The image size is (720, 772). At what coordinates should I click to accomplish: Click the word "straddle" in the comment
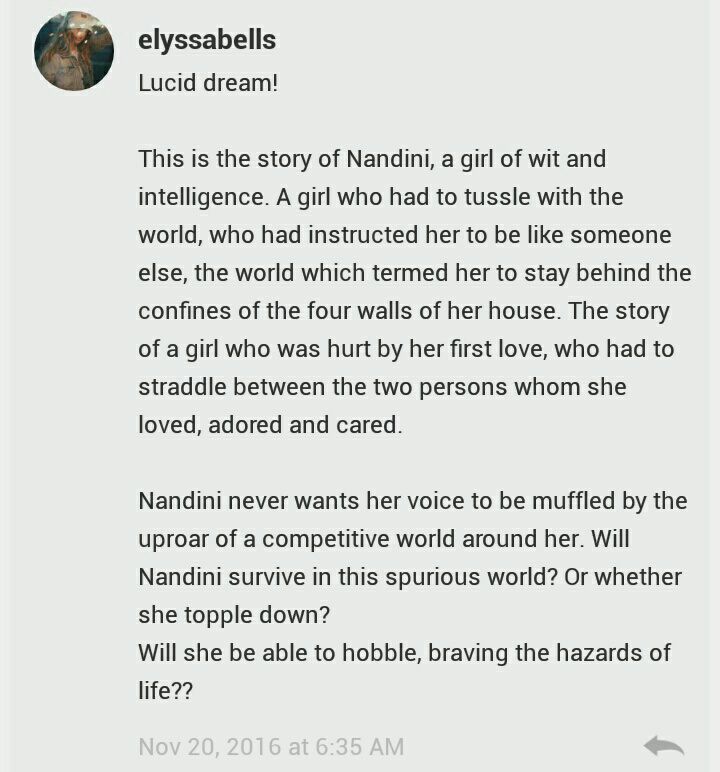point(182,386)
